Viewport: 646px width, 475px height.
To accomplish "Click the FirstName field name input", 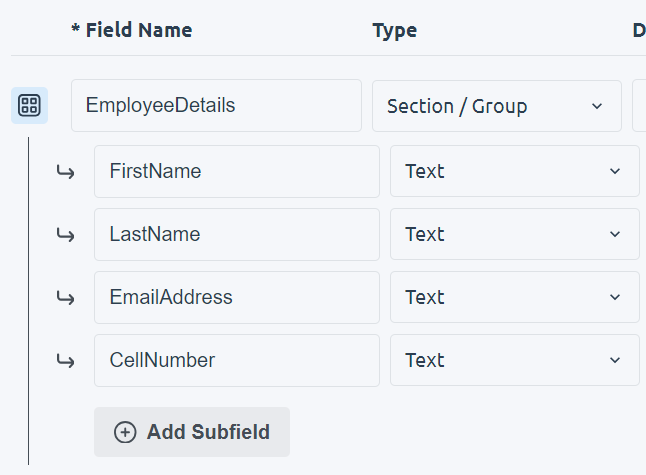I will click(237, 171).
